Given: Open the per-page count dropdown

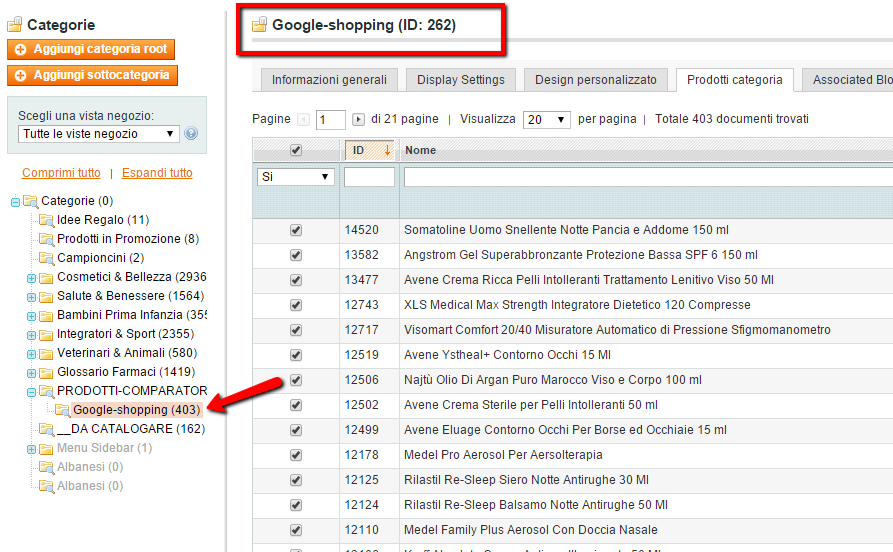Looking at the screenshot, I should pos(546,120).
